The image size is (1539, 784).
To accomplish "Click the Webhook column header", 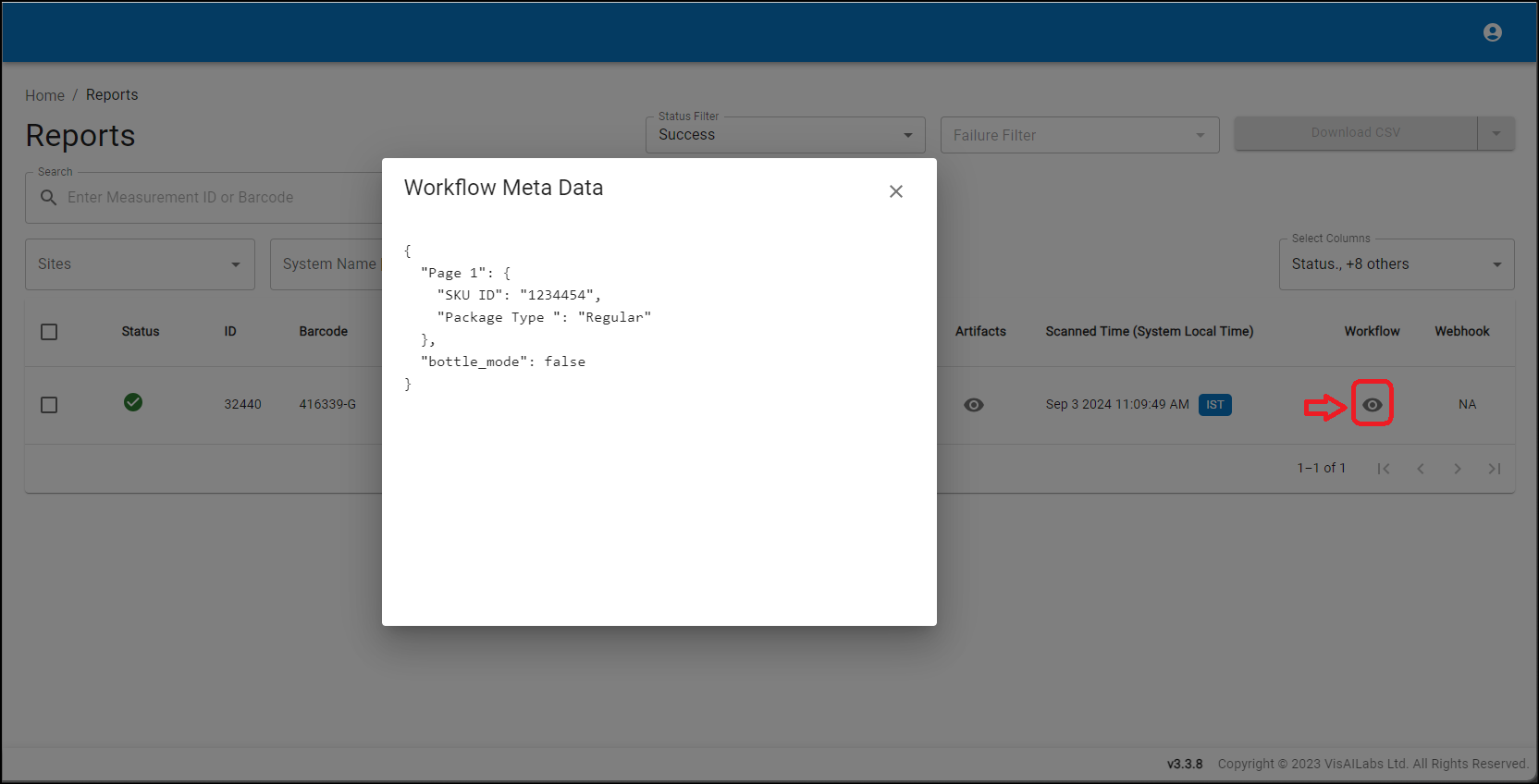I will [1462, 332].
